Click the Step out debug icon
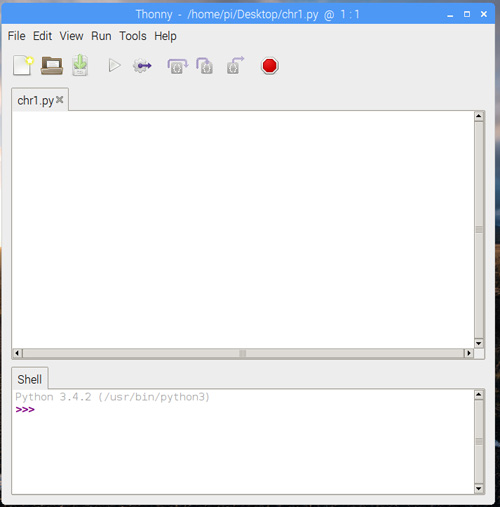This screenshot has width=500, height=507. 235,65
